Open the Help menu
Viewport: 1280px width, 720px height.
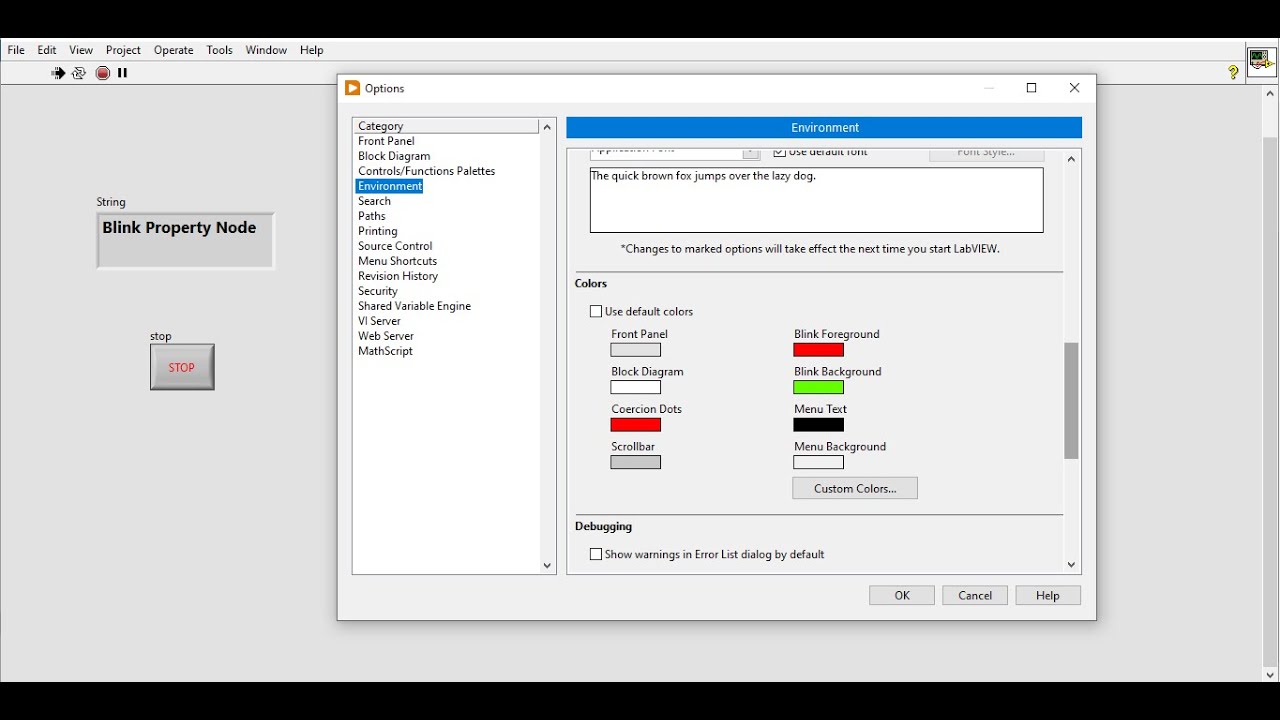coord(312,50)
